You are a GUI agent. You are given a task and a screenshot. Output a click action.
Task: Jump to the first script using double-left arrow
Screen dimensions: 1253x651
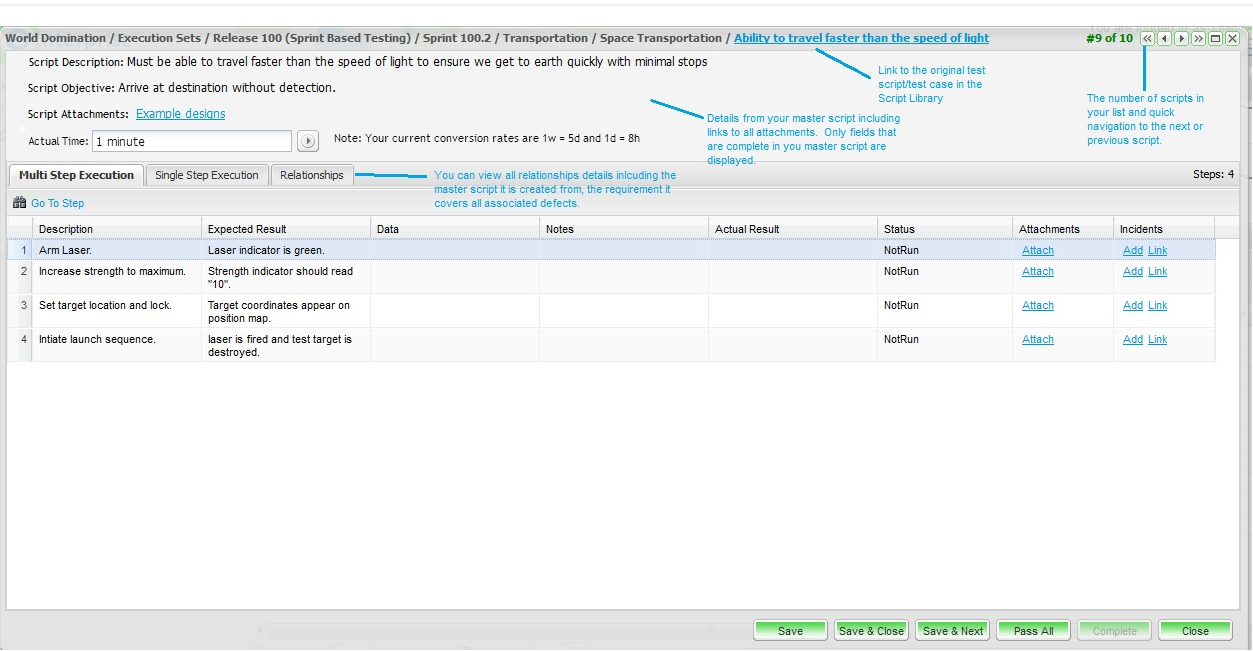(x=1147, y=39)
